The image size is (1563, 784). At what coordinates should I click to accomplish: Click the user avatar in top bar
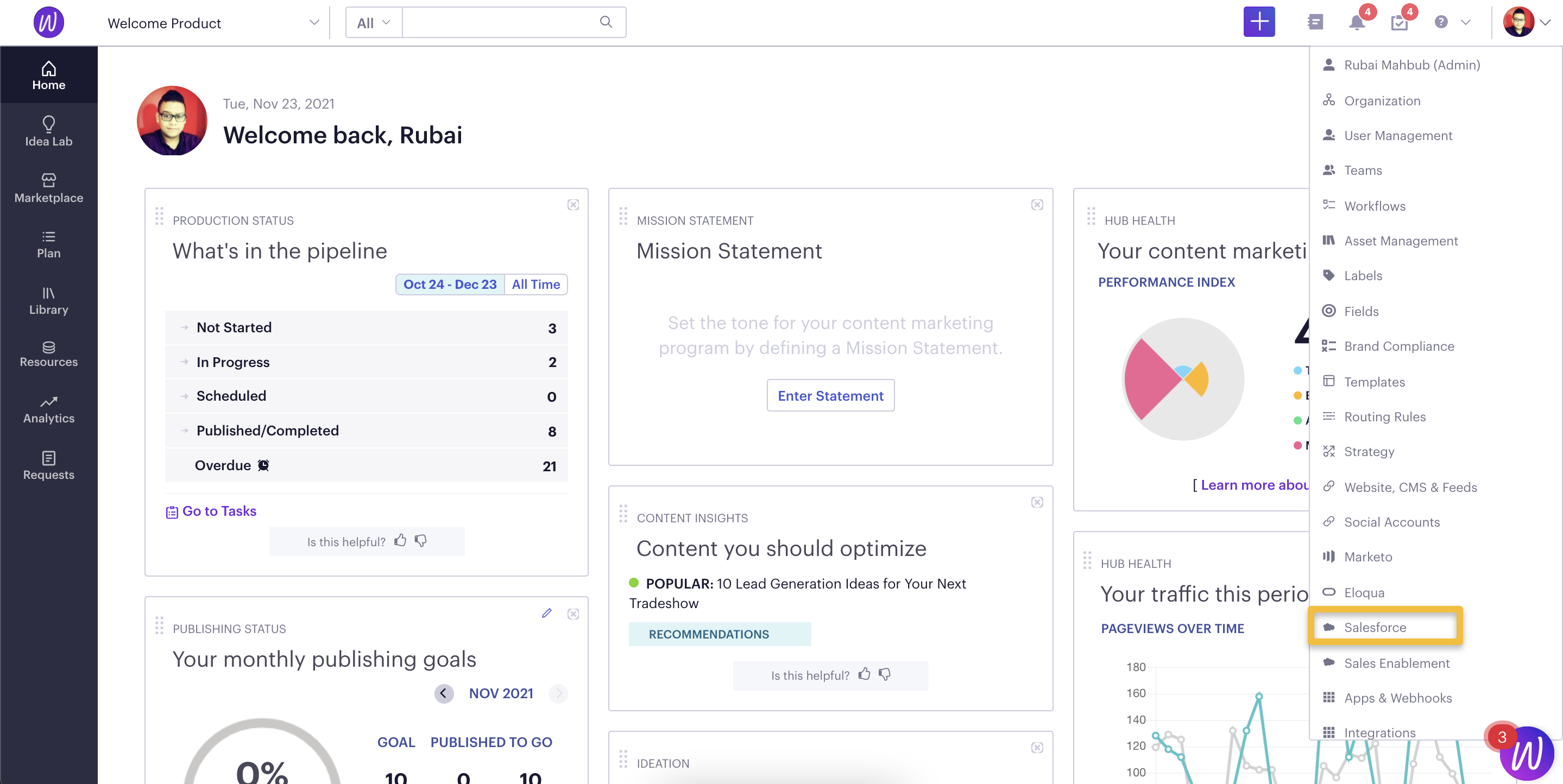click(x=1518, y=22)
